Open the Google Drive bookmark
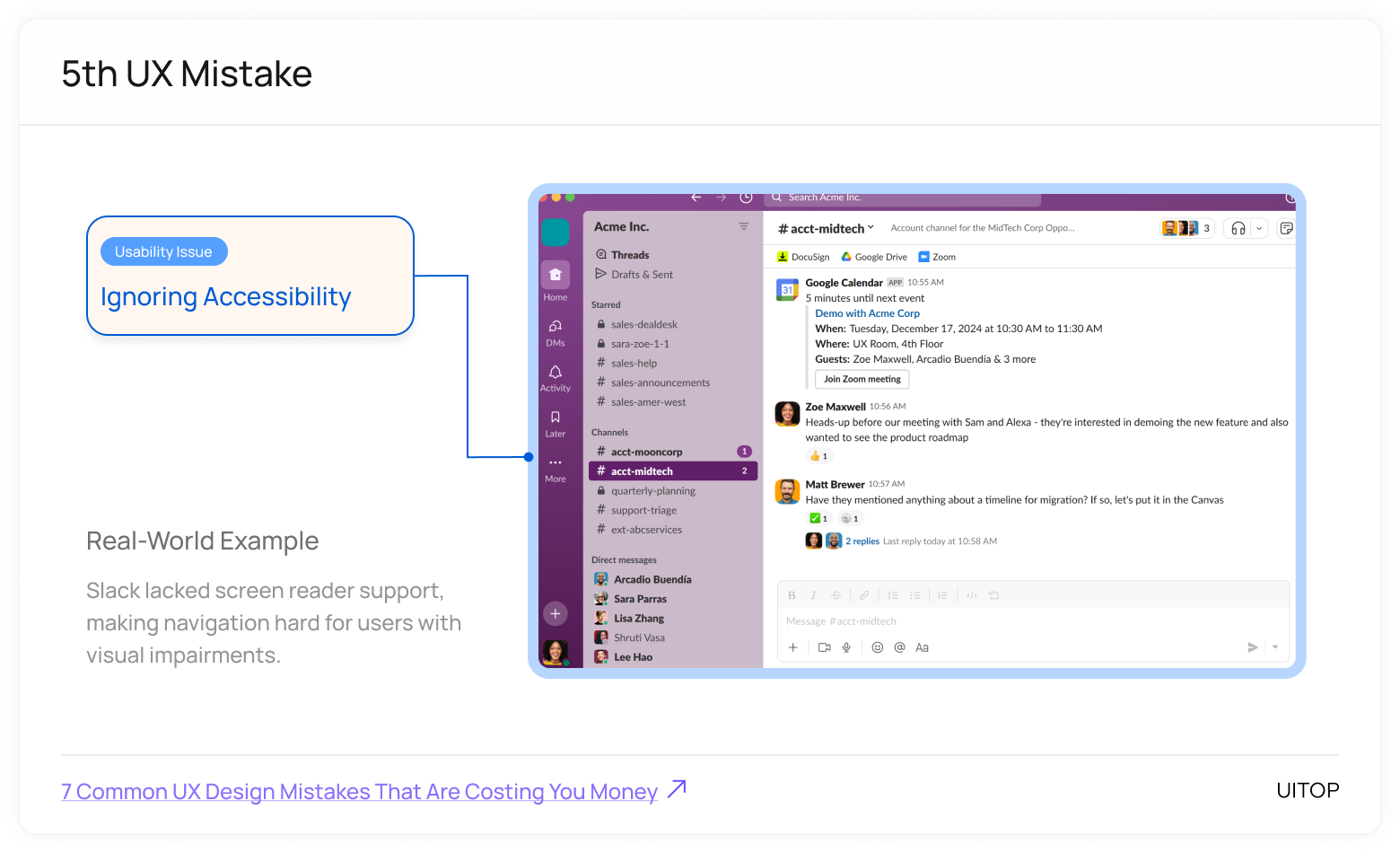Viewport: 1400px width, 853px height. (874, 257)
